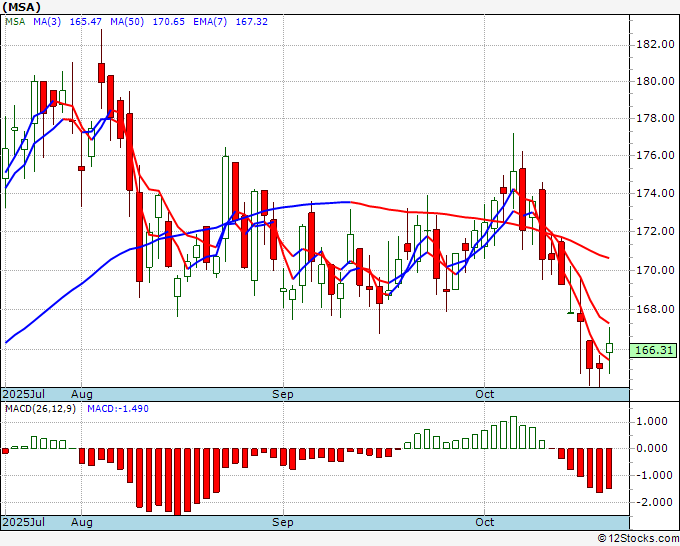Image resolution: width=680 pixels, height=546 pixels.
Task: Click the MA(50) value 170.65
Action: [x=168, y=22]
